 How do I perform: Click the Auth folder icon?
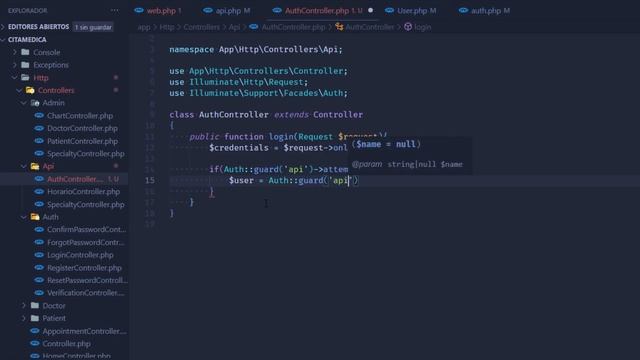pyautogui.click(x=35, y=217)
